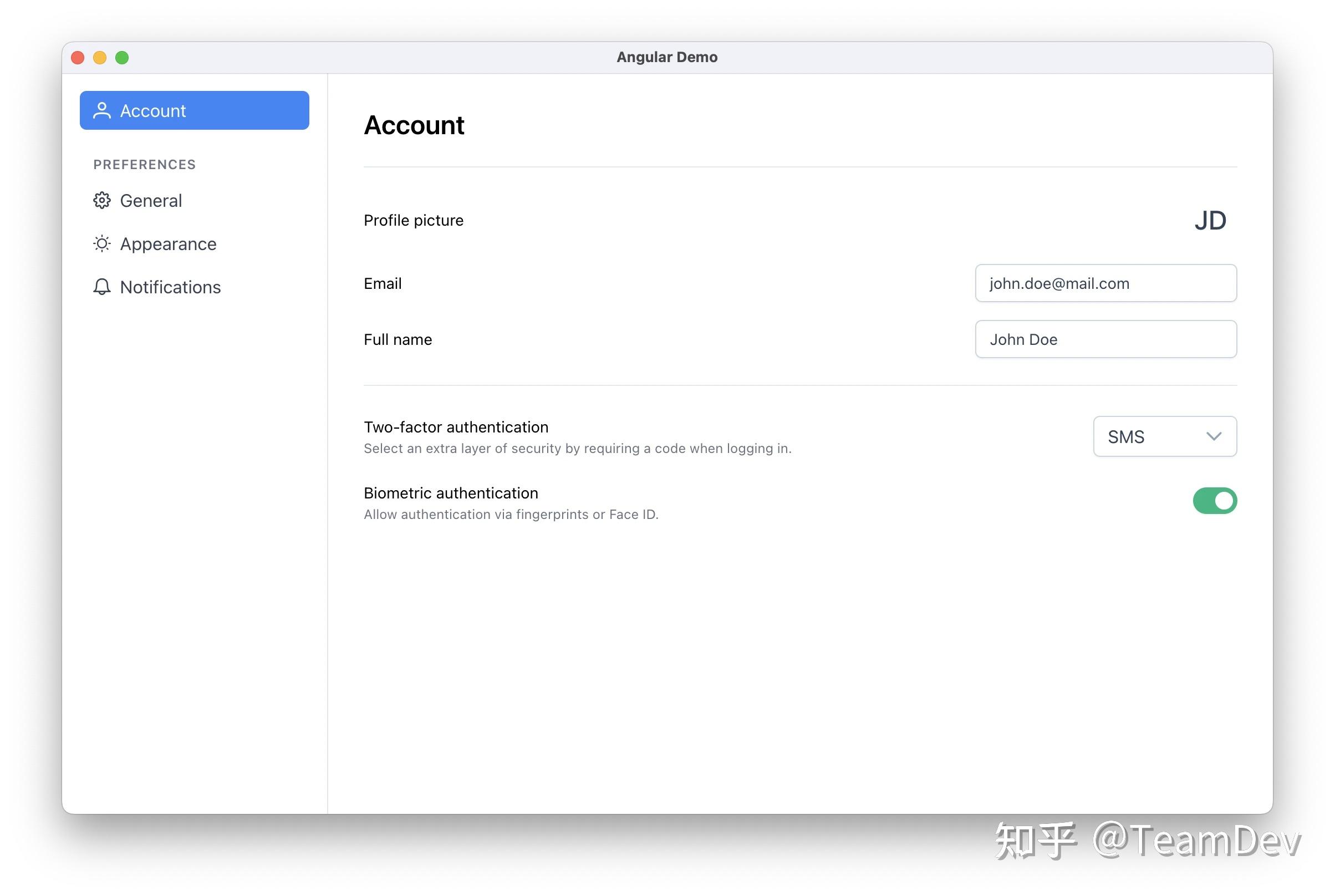Click the Account person icon in sidebar
This screenshot has width=1335, height=896.
tap(101, 110)
